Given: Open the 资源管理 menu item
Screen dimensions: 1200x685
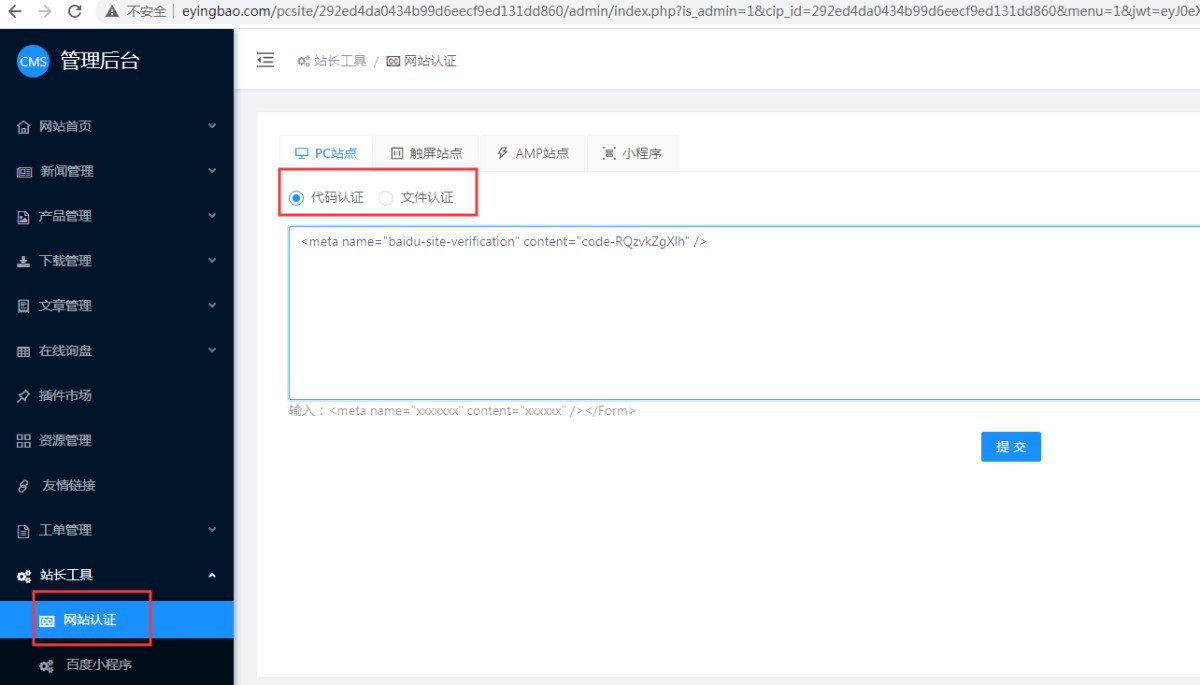Looking at the screenshot, I should (x=117, y=441).
